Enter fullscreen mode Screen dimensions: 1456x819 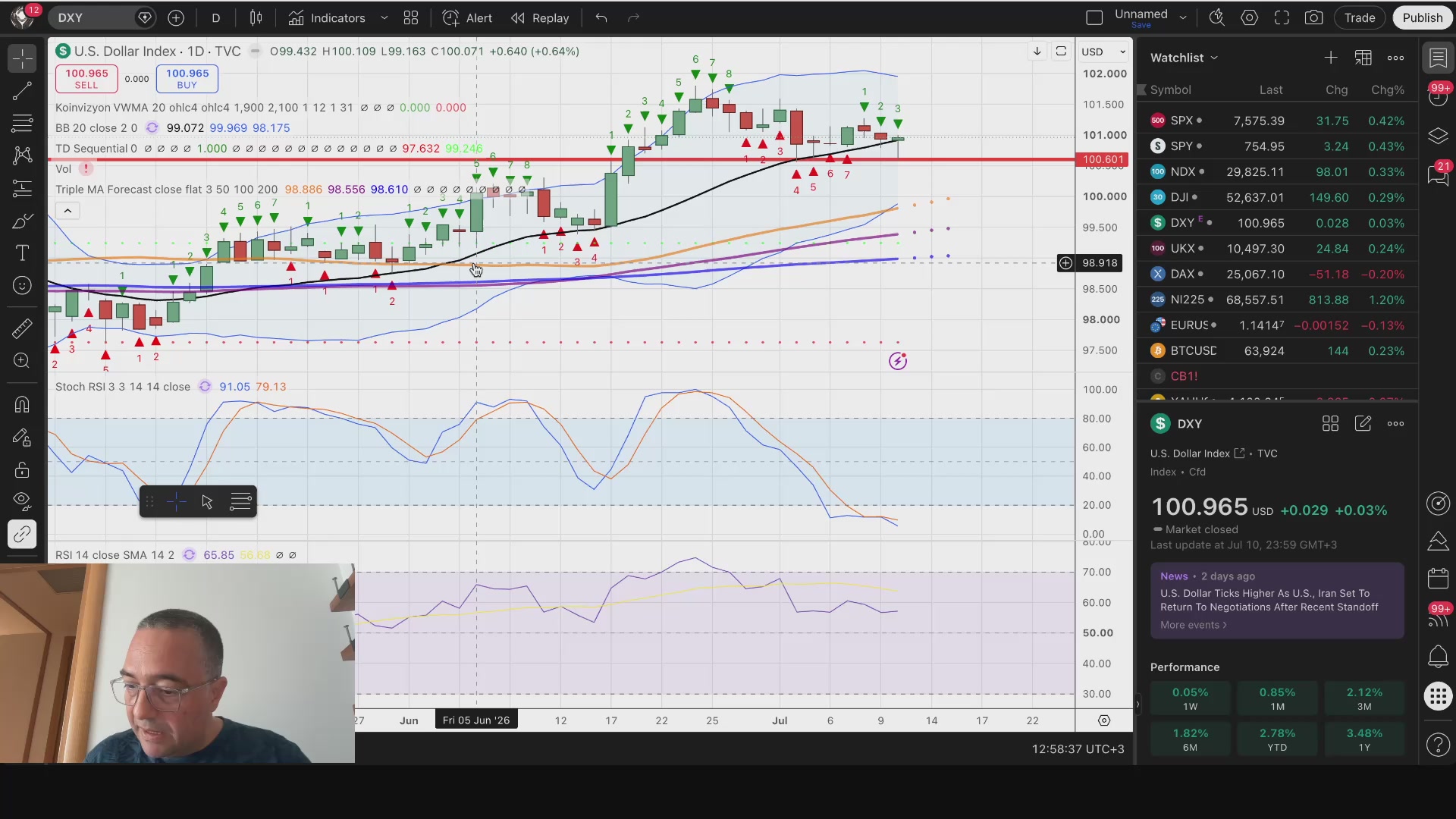tap(1282, 18)
